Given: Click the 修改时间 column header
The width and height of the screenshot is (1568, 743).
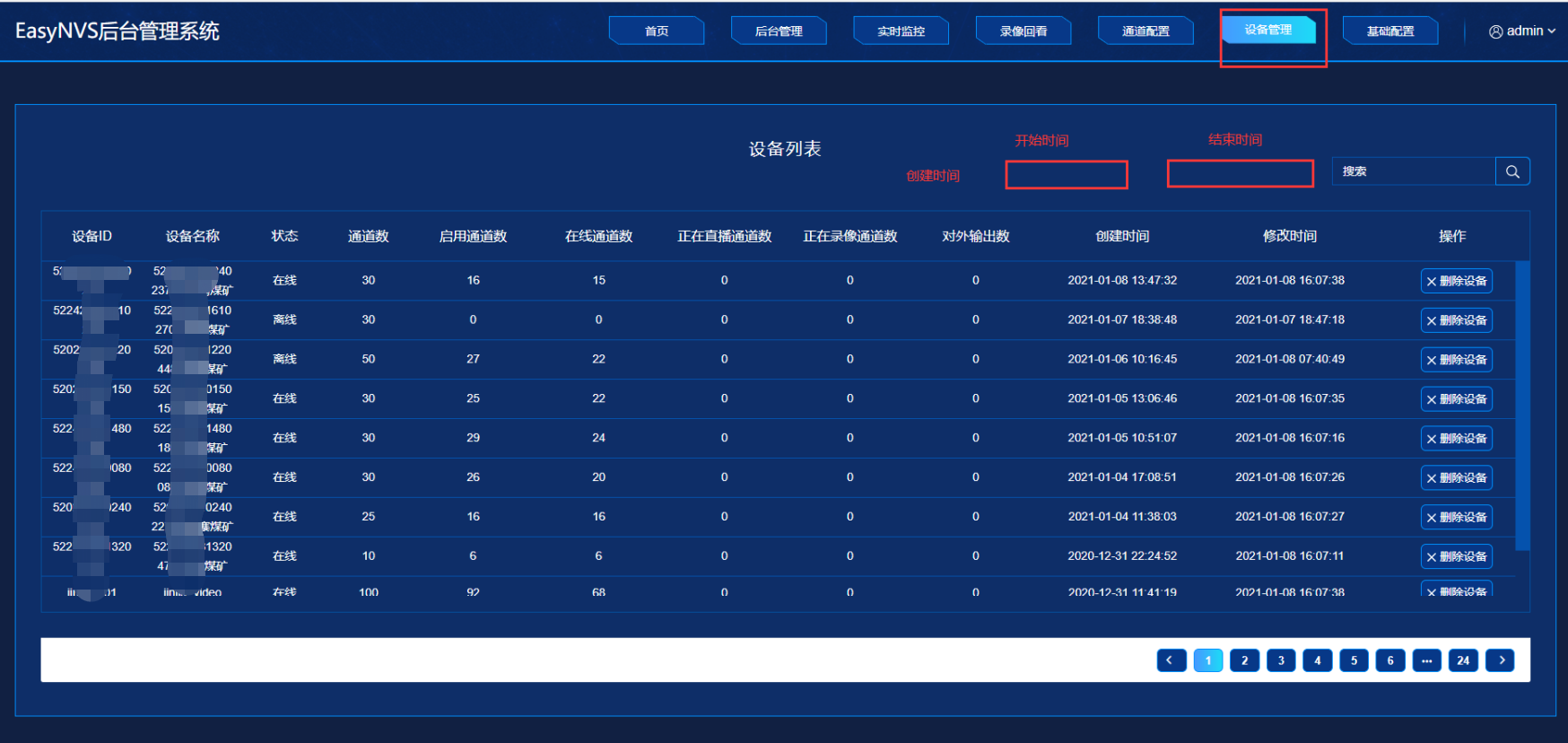Looking at the screenshot, I should click(1290, 236).
